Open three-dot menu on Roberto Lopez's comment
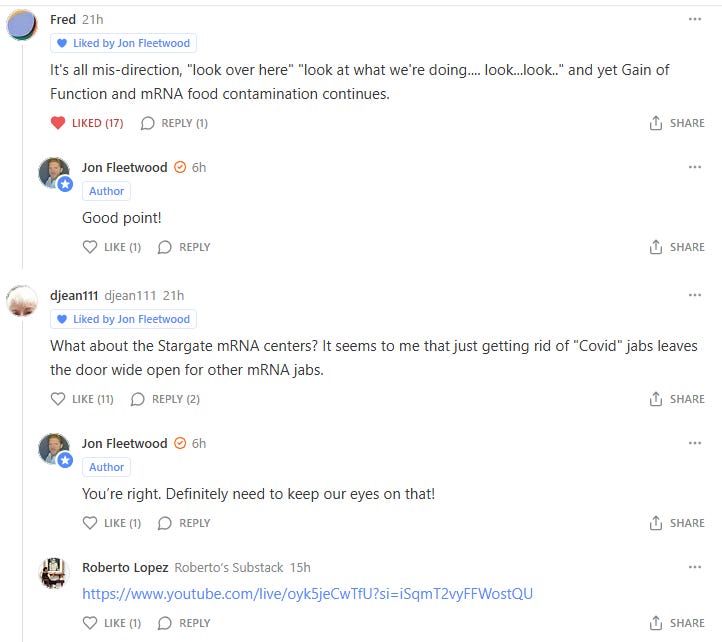 point(694,567)
